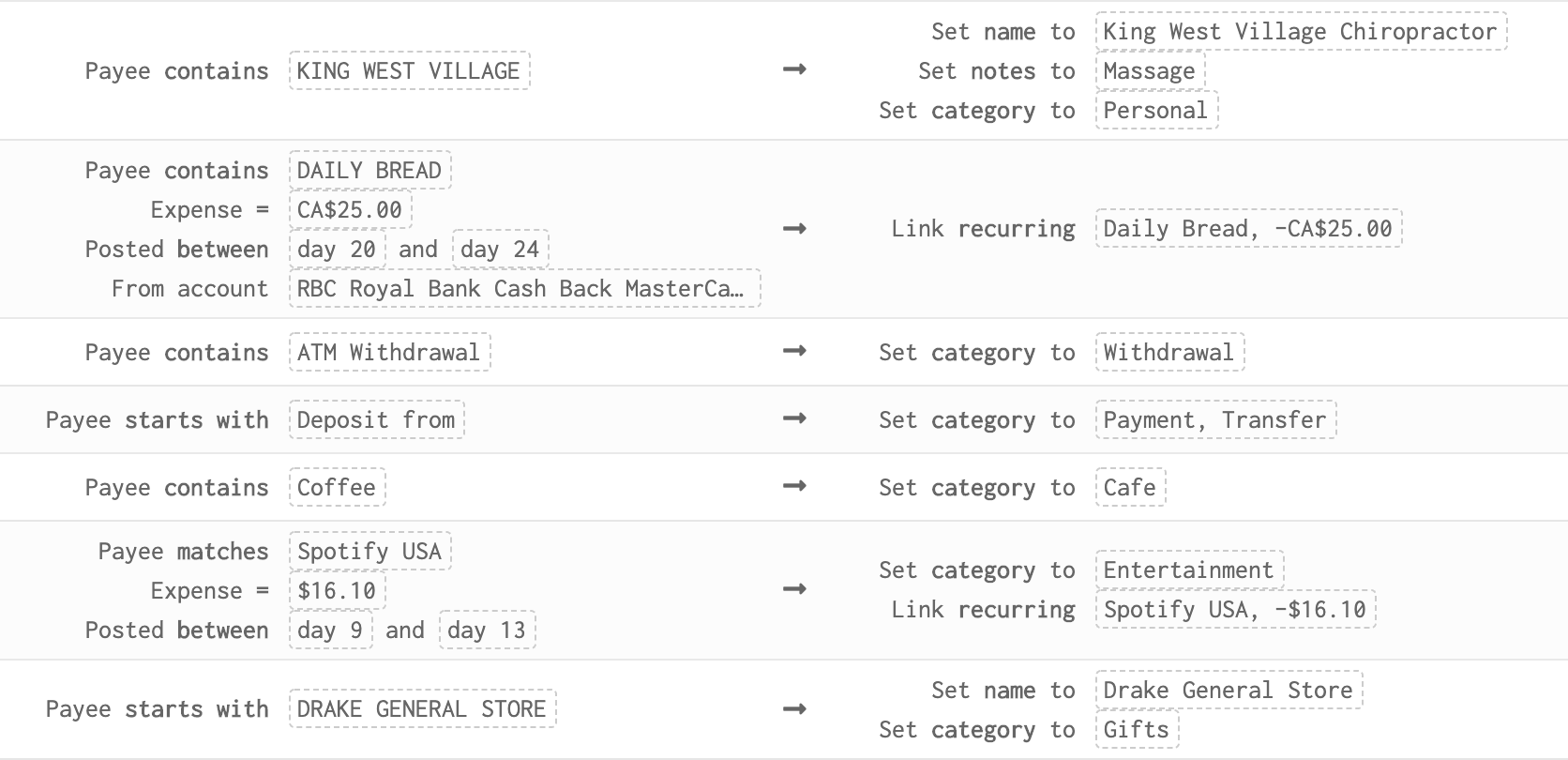Edit the Drake General Store name value
The width and height of the screenshot is (1568, 760).
pyautogui.click(x=1229, y=691)
